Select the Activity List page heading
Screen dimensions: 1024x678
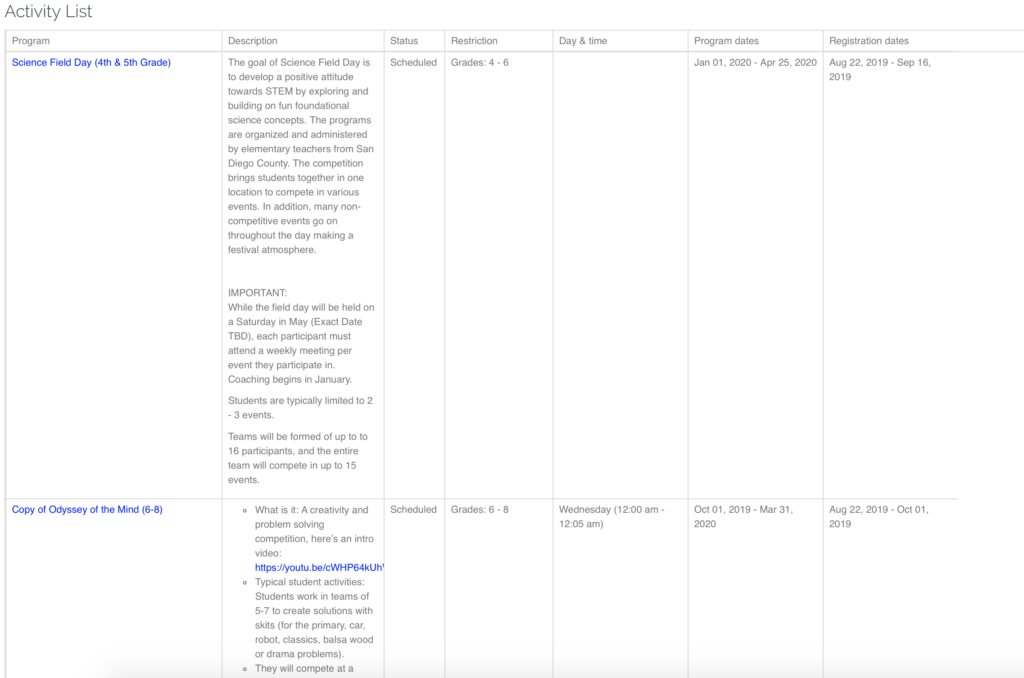[x=48, y=12]
